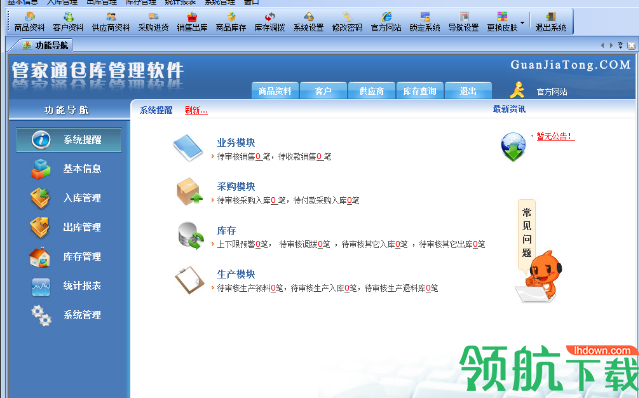Open 商品资料 from the top toolbar

tap(29, 22)
